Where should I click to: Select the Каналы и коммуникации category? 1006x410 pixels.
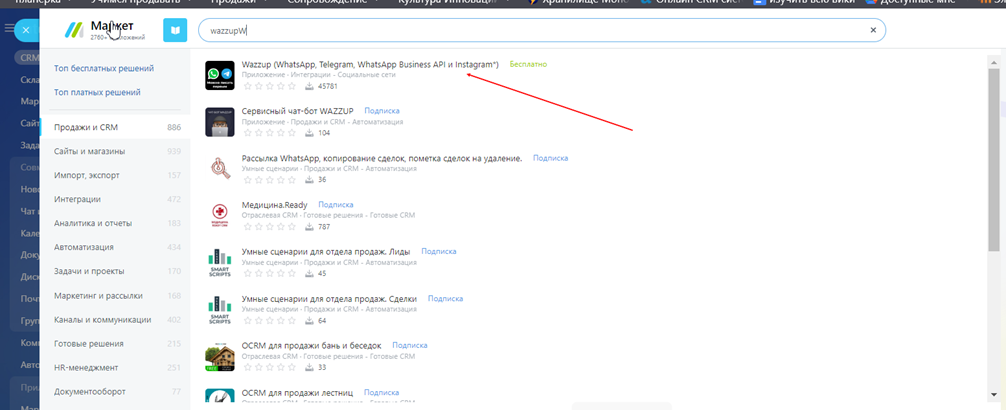115,320
